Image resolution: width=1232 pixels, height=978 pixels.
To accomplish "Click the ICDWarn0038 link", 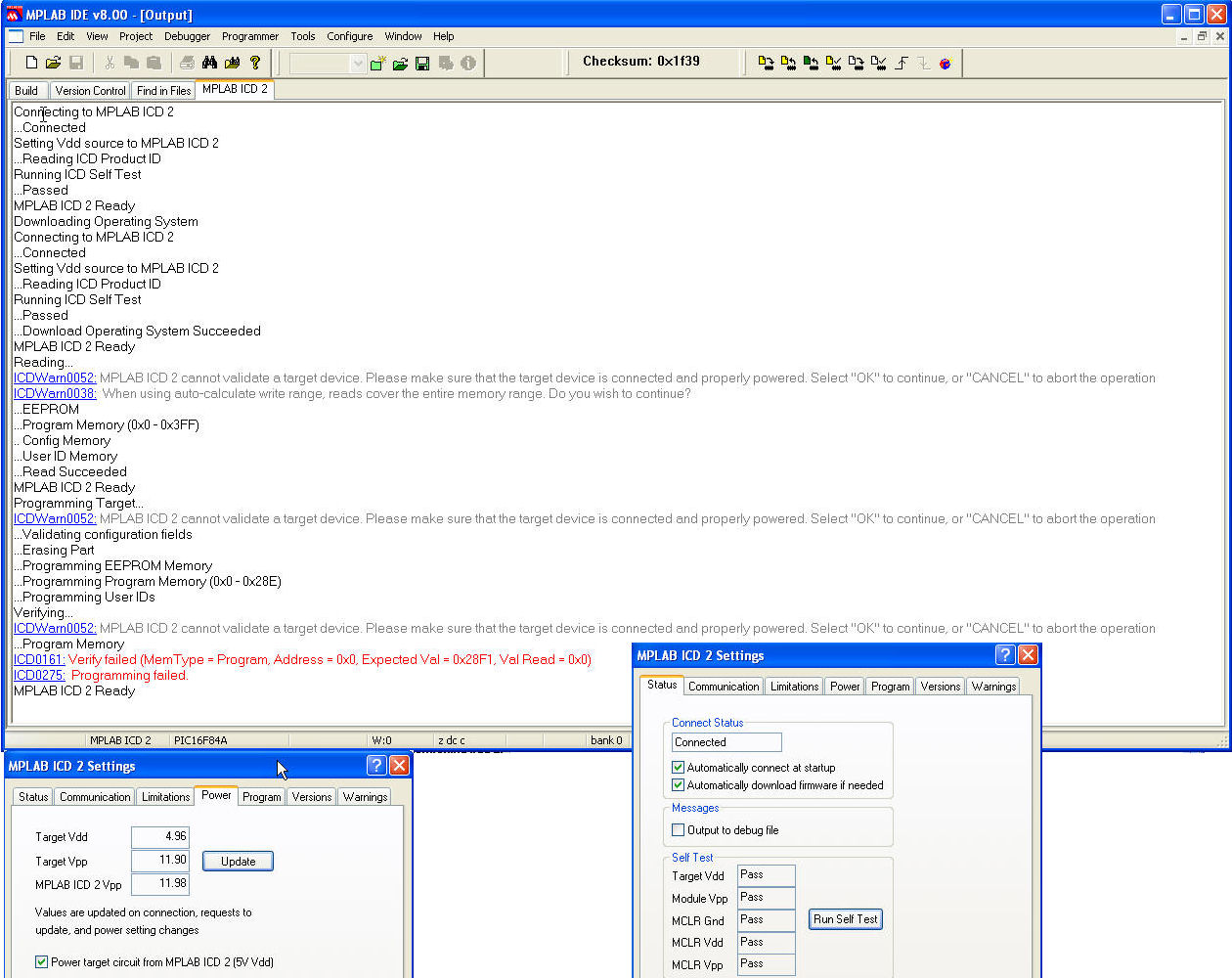I will [55, 394].
